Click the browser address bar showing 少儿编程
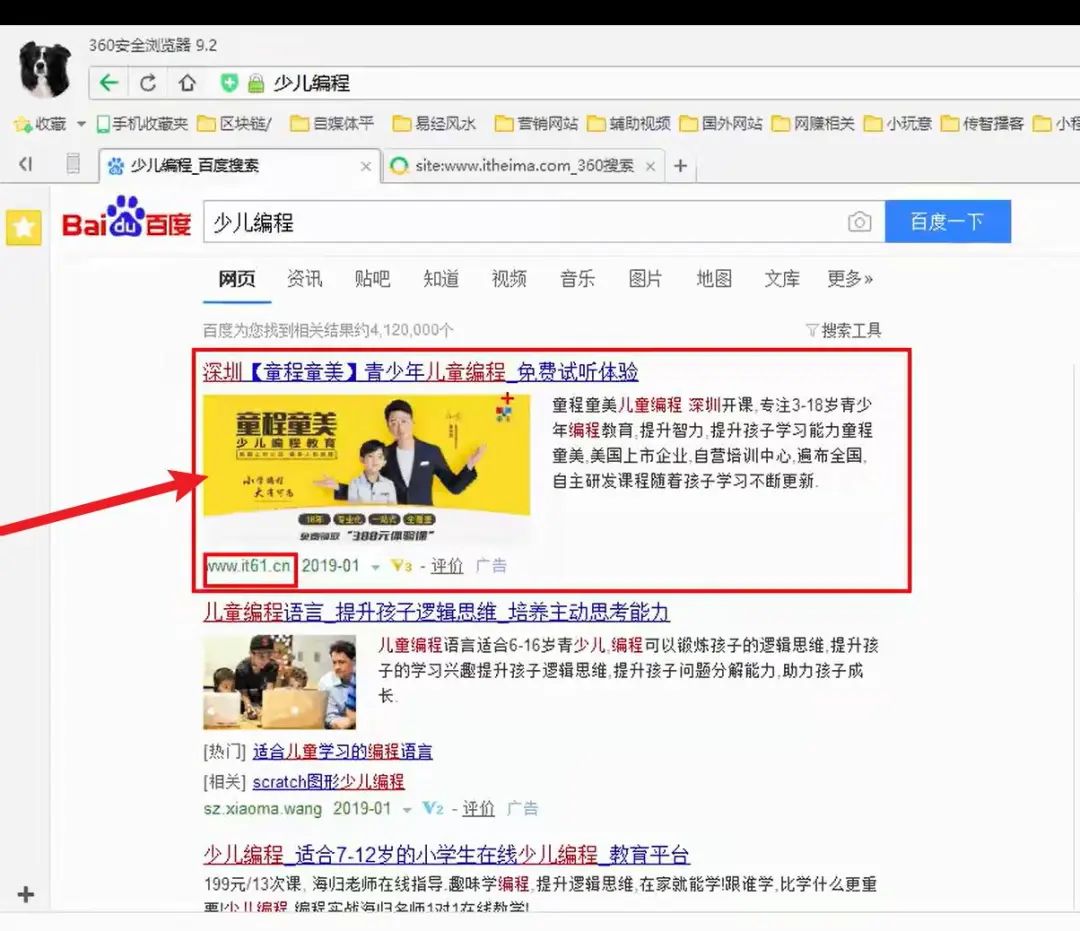 point(584,83)
